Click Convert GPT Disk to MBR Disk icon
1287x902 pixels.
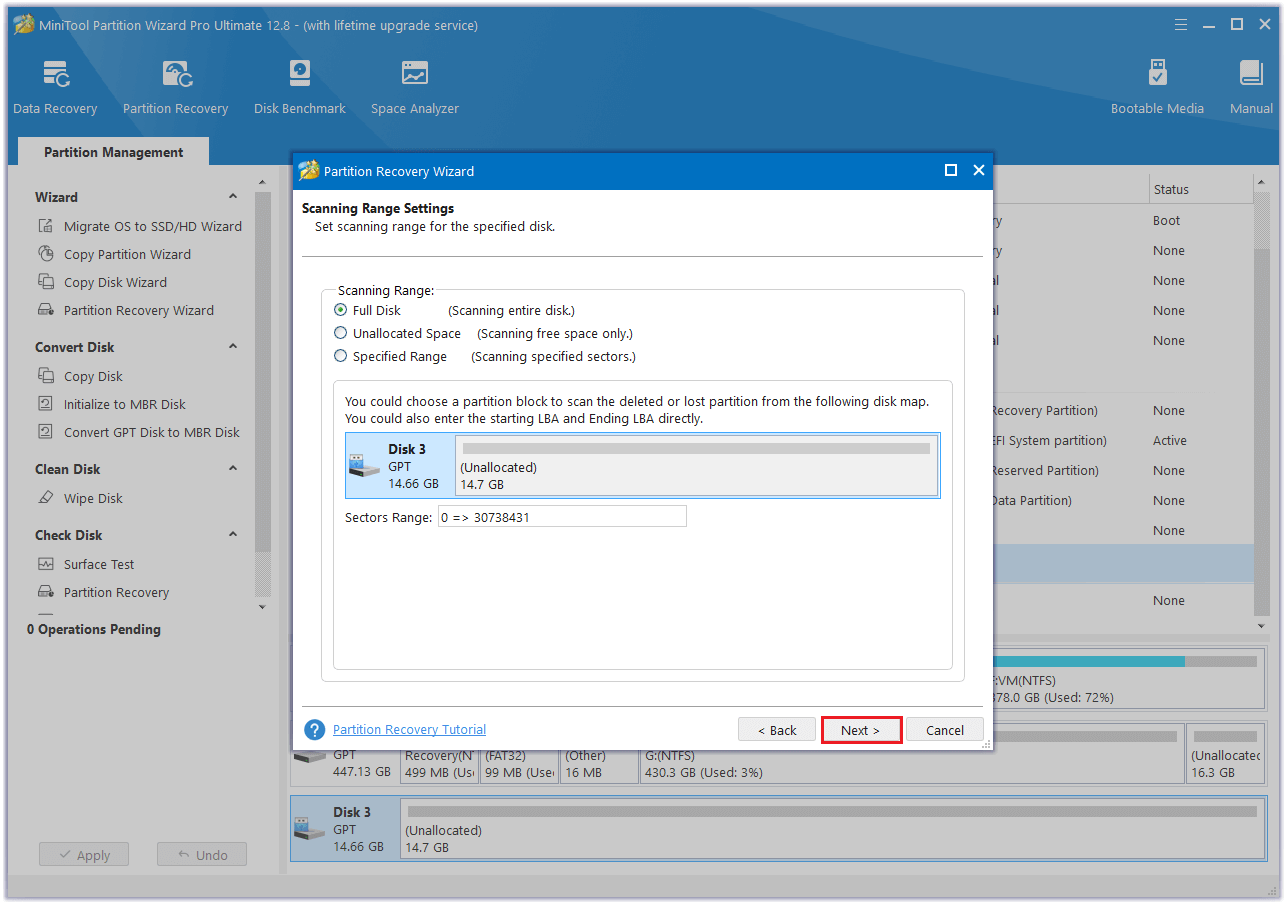pyautogui.click(x=46, y=432)
